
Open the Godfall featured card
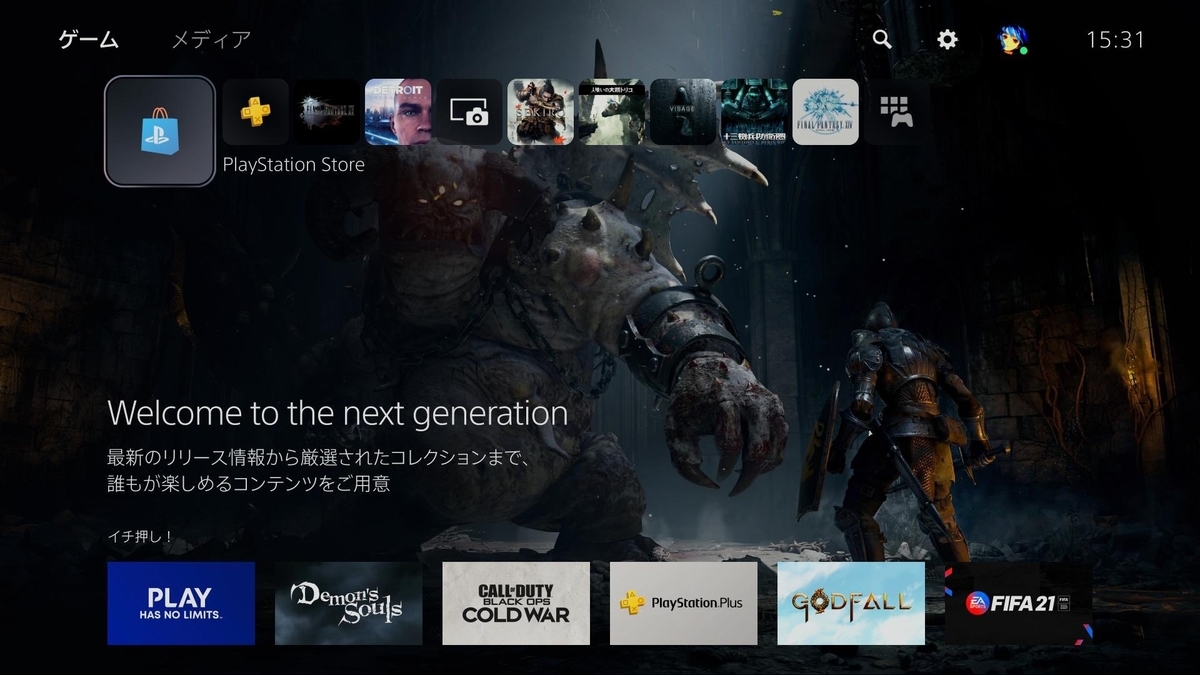851,603
